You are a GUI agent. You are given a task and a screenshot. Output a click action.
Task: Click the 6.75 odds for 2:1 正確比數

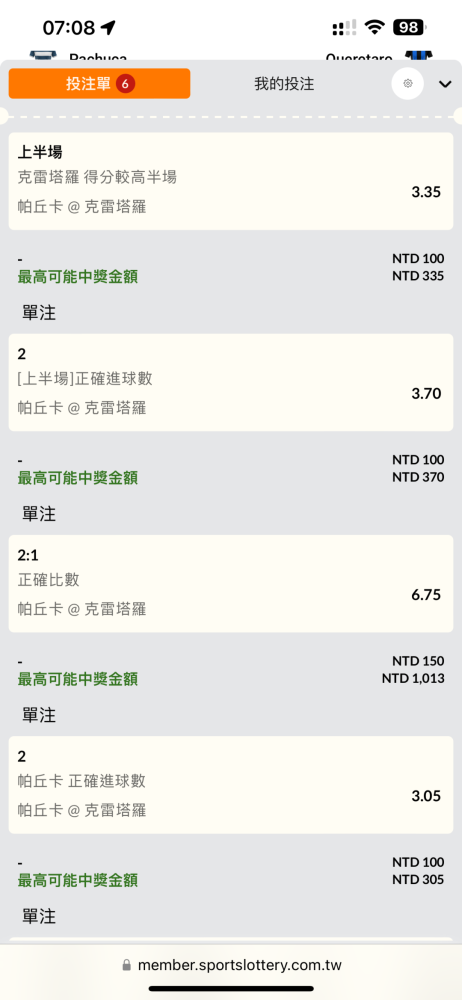click(426, 595)
